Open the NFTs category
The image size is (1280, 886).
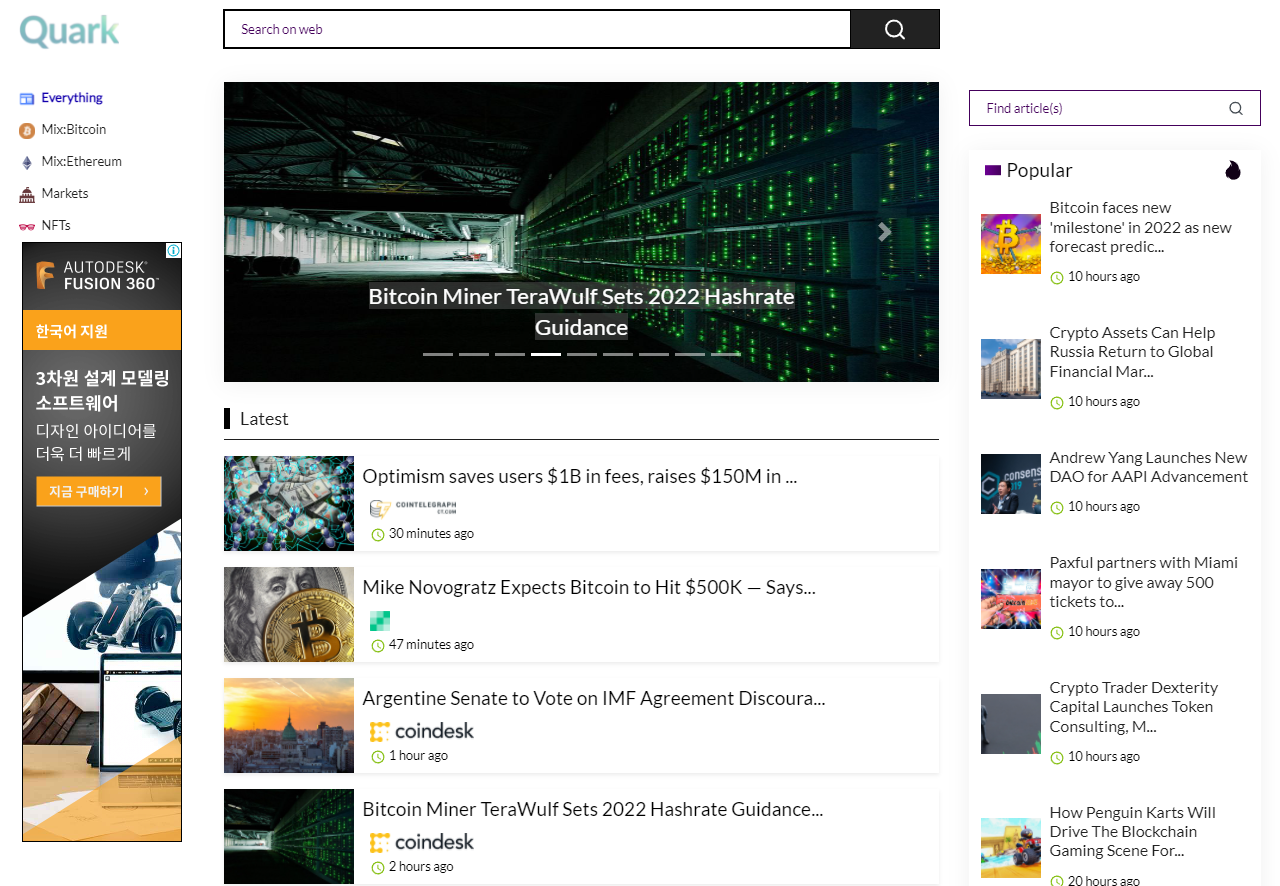click(56, 226)
